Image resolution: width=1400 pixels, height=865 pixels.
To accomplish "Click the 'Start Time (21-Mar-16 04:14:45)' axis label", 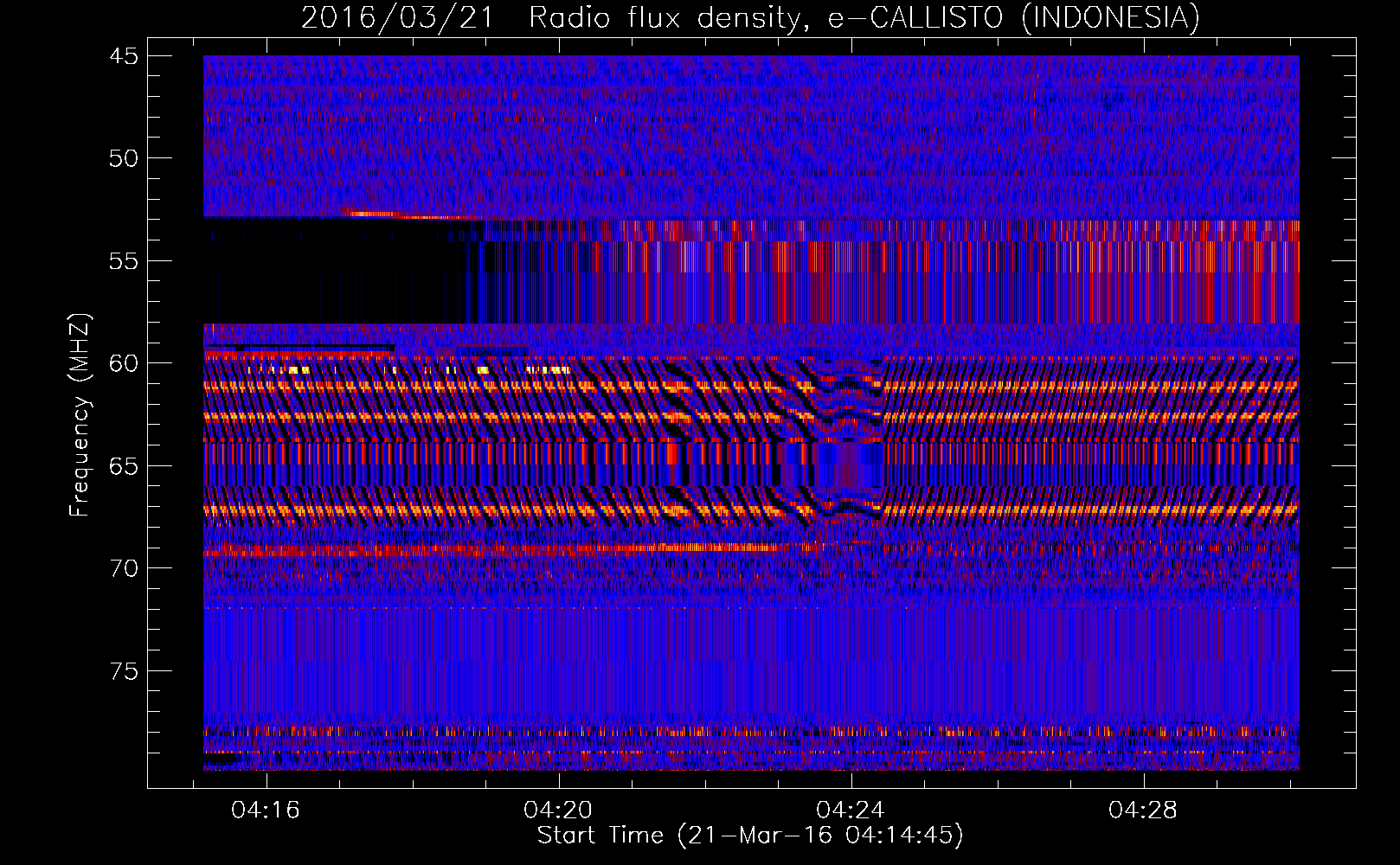I will [750, 836].
